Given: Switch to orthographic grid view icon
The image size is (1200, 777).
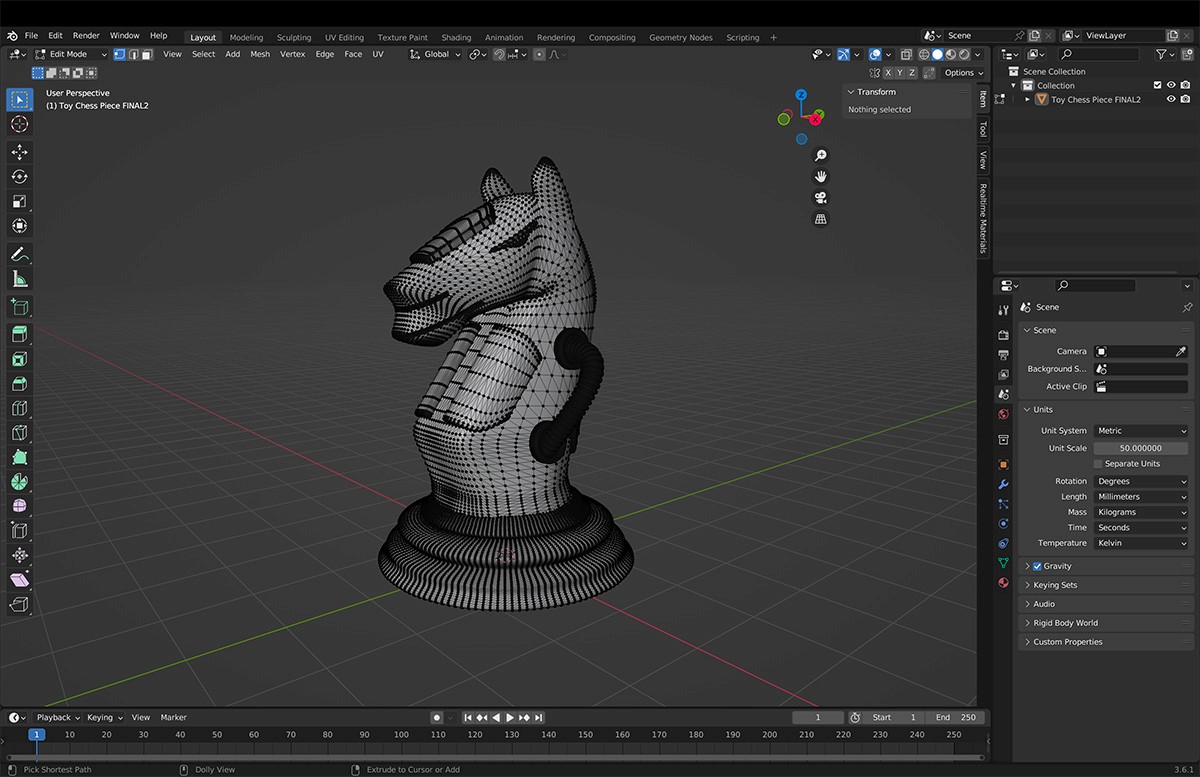Looking at the screenshot, I should click(x=821, y=219).
